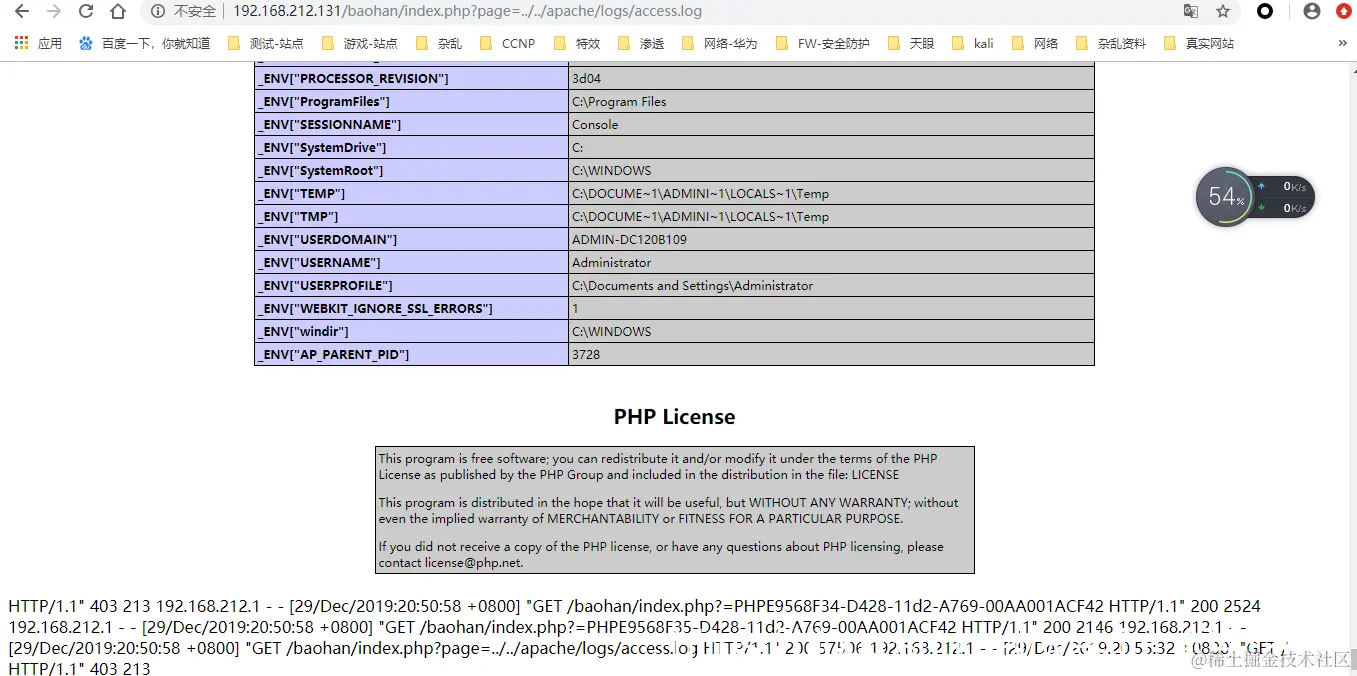Select the _ENV["USERPROFILE"] cell
The width and height of the screenshot is (1357, 676).
pos(411,285)
